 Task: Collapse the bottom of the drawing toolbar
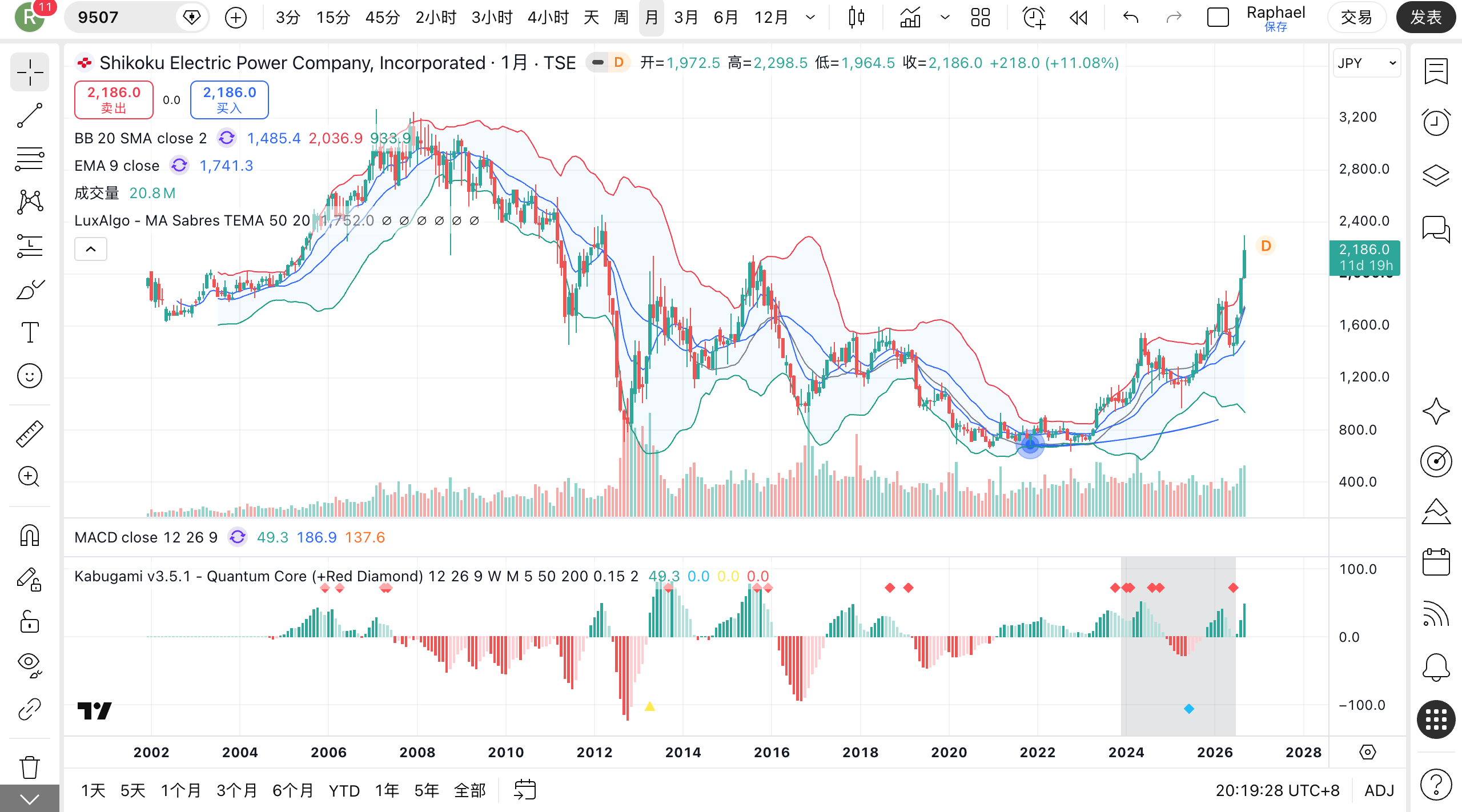[30, 799]
